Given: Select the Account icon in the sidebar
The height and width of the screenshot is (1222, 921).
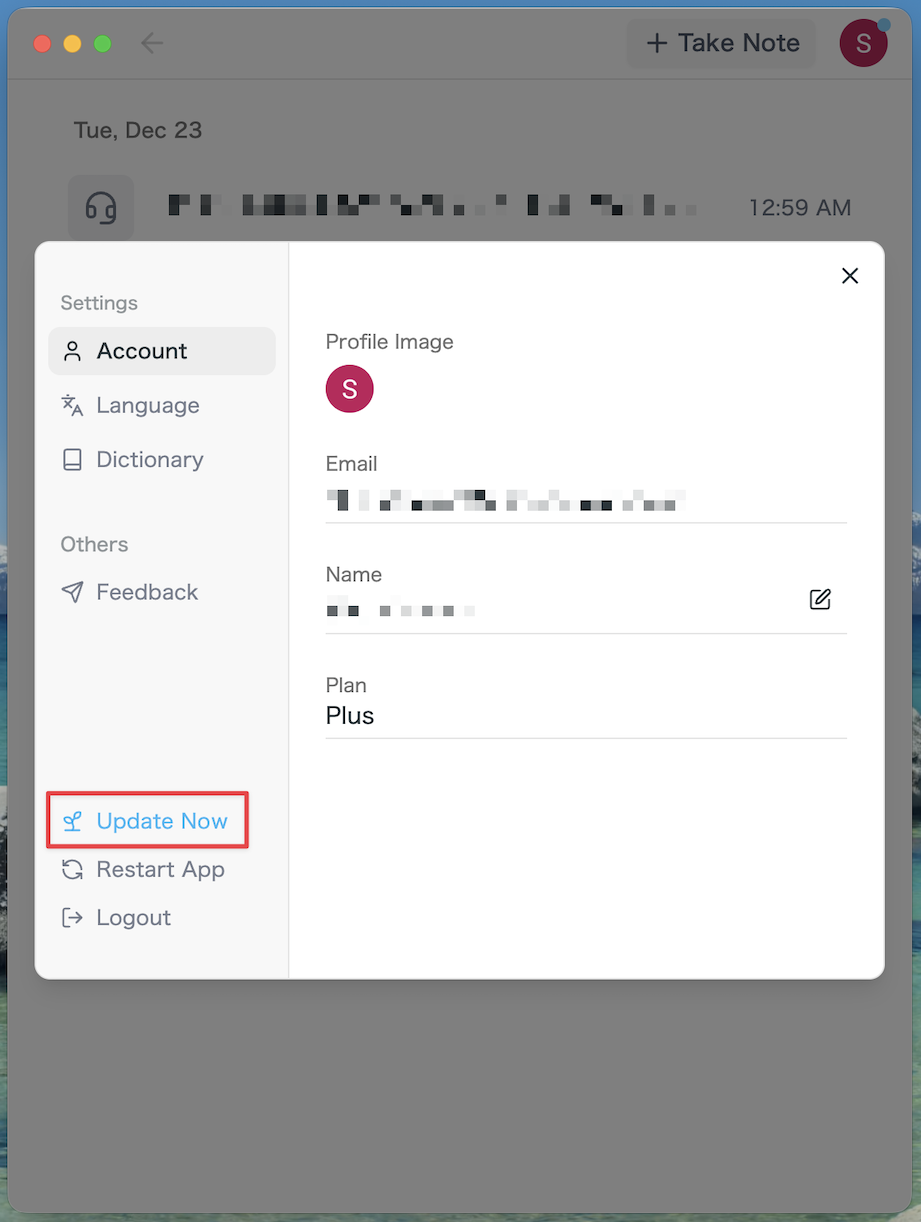Looking at the screenshot, I should click(71, 351).
